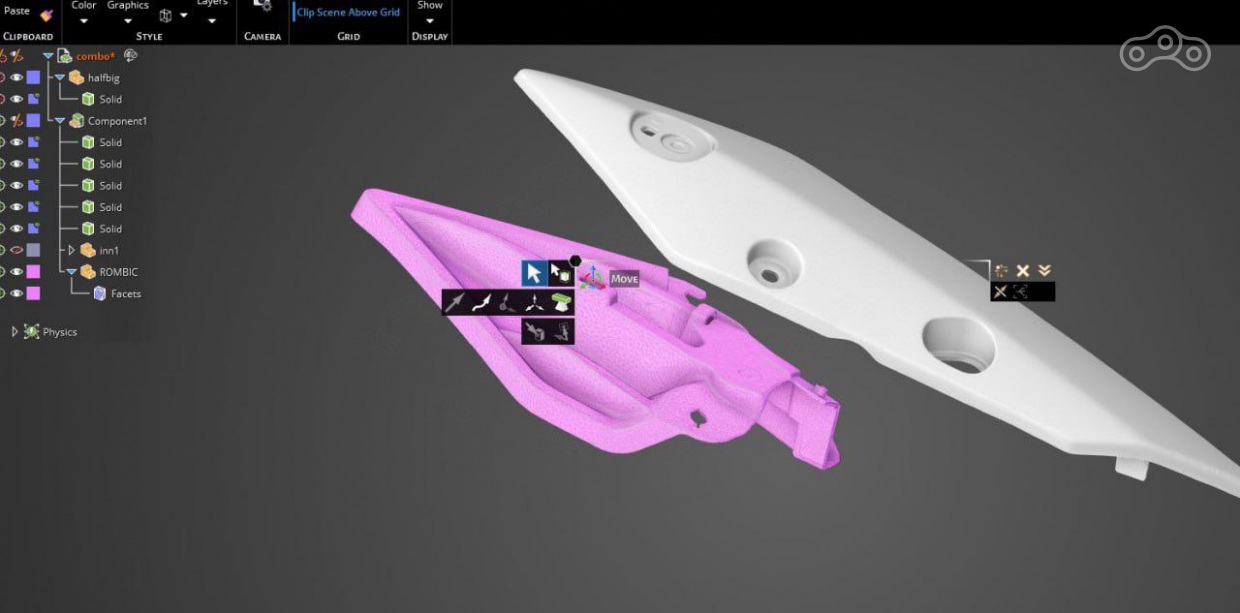Choose the straight diagonal arrow direction tool

(x=456, y=303)
